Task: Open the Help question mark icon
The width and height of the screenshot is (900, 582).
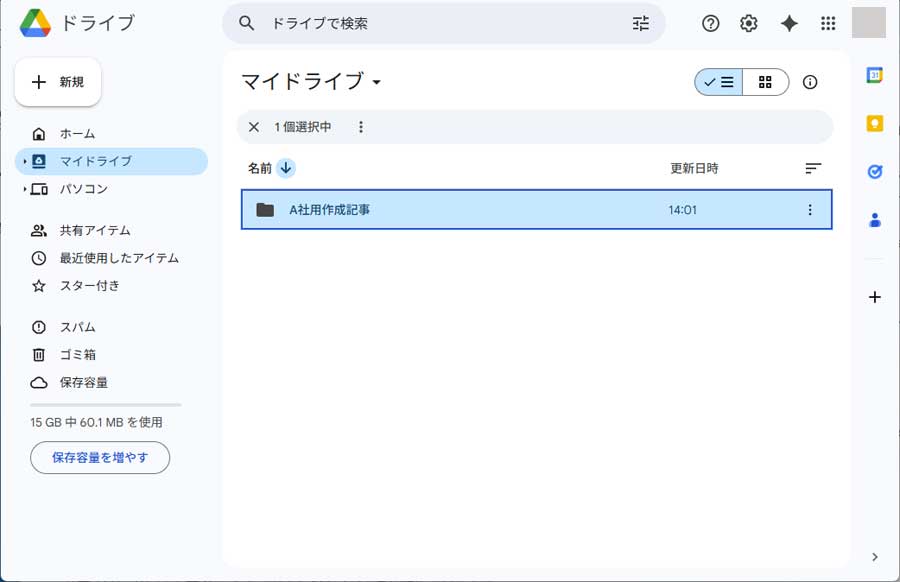Action: click(x=711, y=24)
